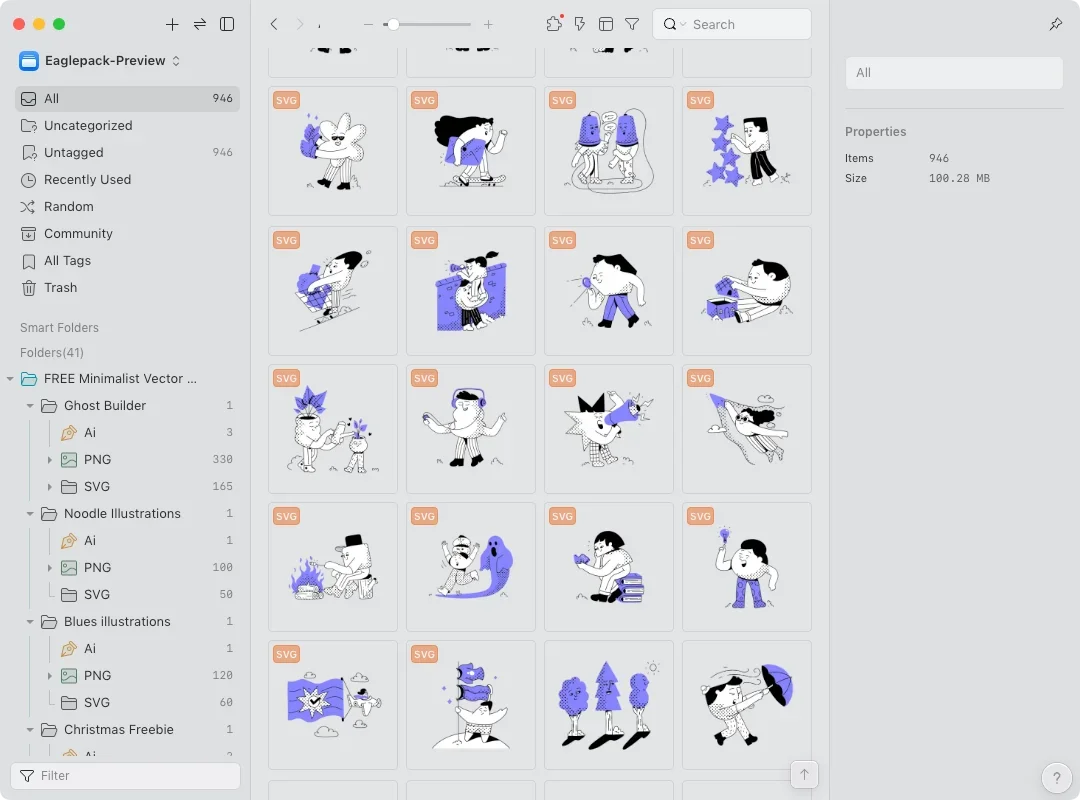Go forward with the right chevron
The image size is (1080, 800).
(300, 24)
